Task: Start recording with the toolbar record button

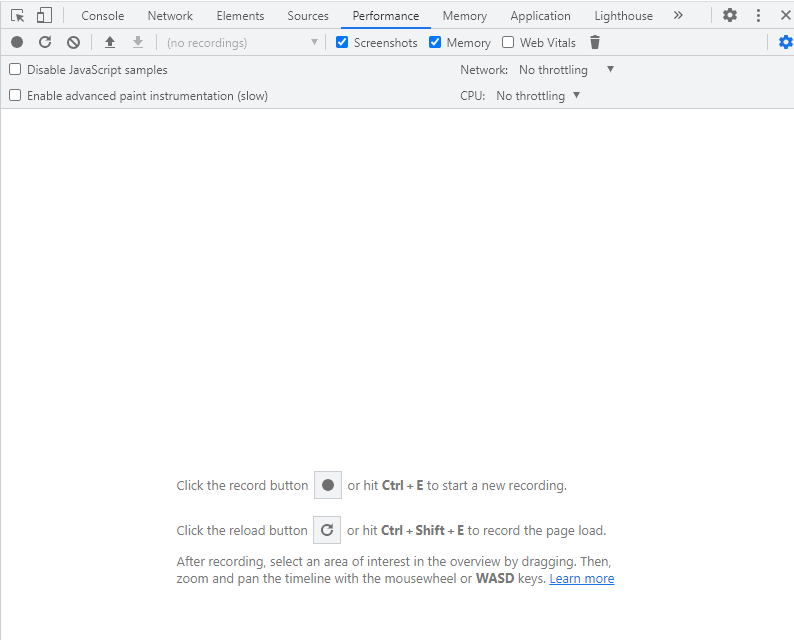Action: pos(17,42)
